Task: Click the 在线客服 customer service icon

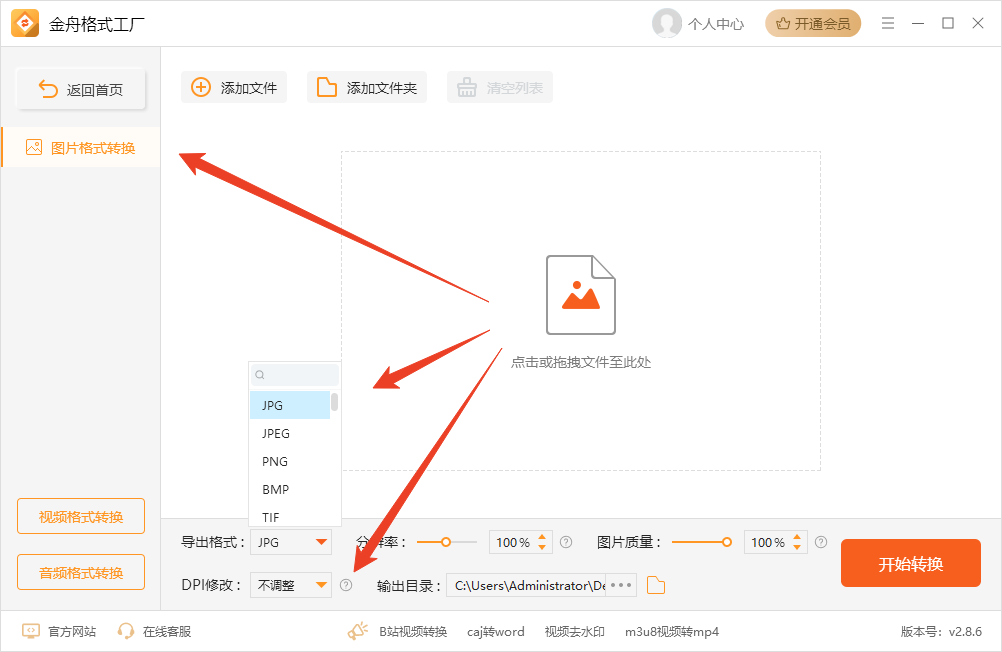Action: pos(126,631)
